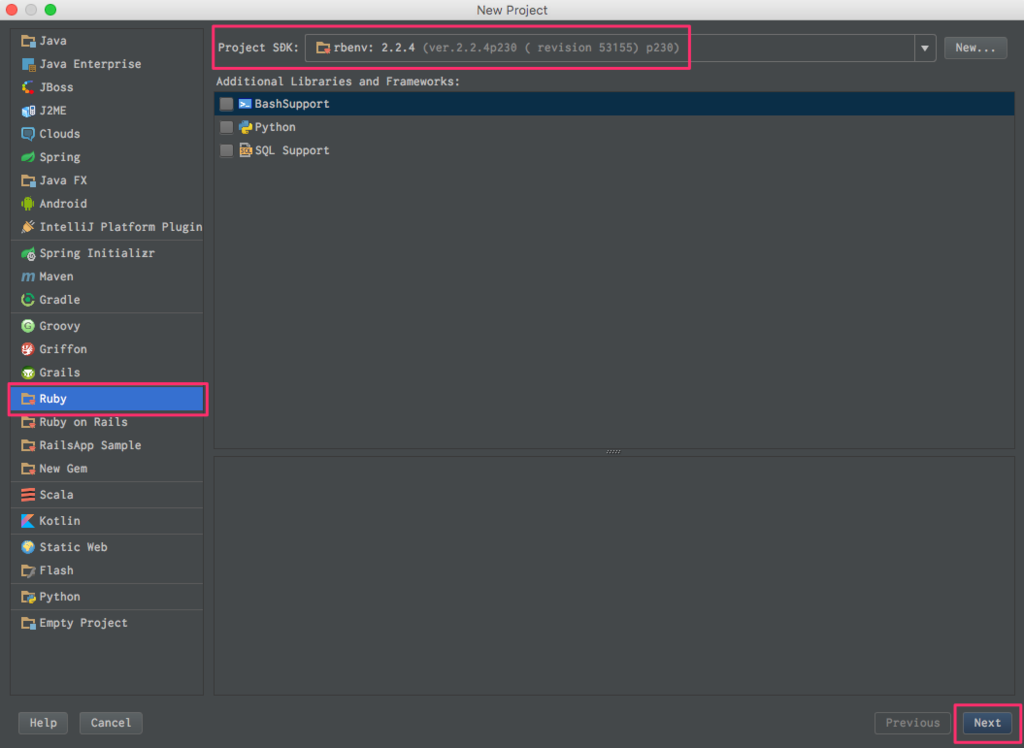Select the Spring leaf icon
This screenshot has height=748, width=1024.
[28, 157]
